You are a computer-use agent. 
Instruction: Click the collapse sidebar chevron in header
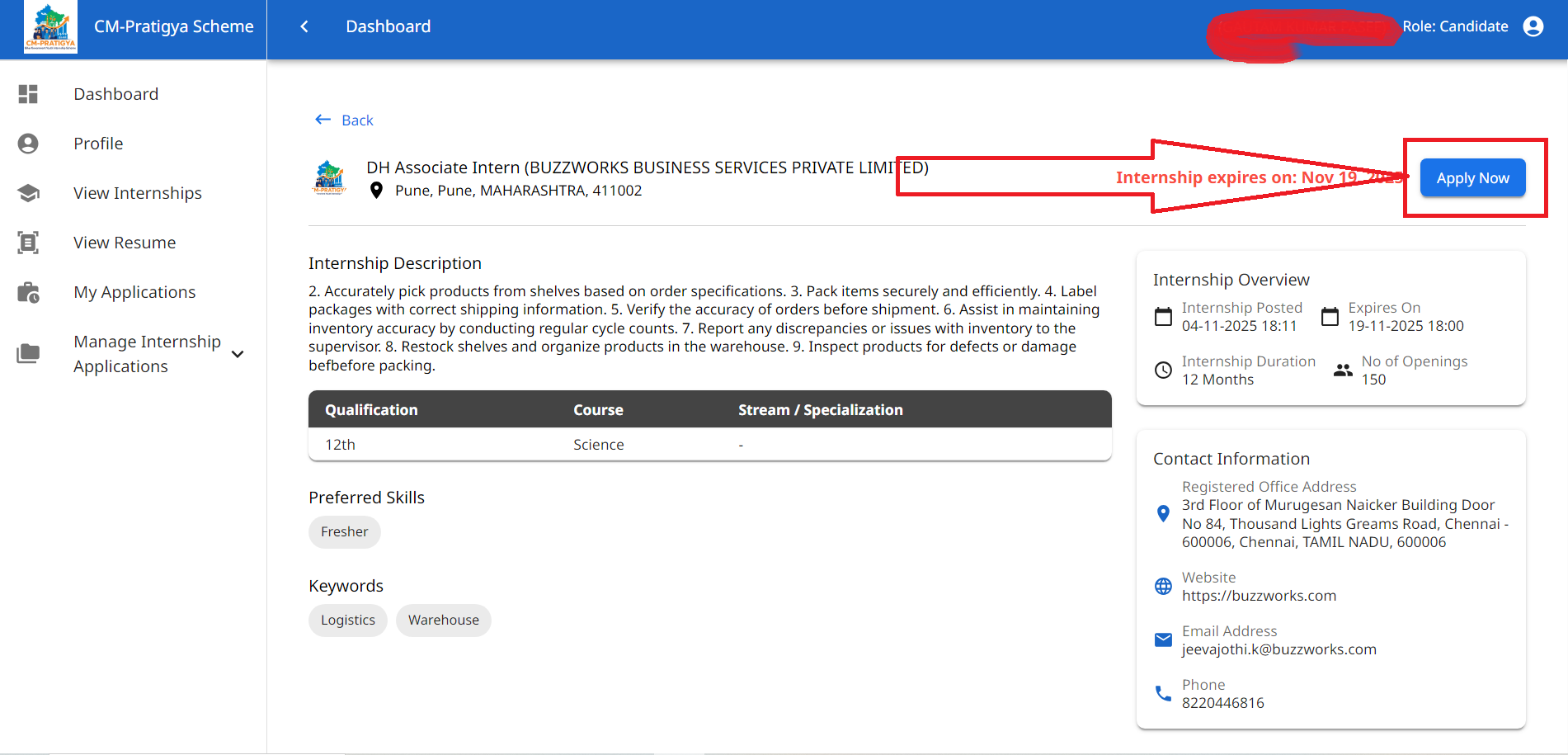pos(304,26)
